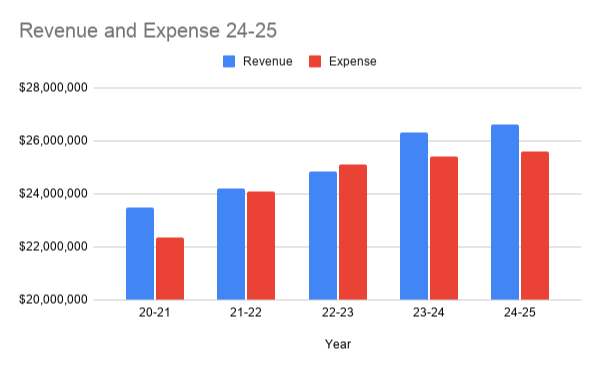Viewport: 600px width, 371px height.
Task: Select the blue Revenue bar for 22-23
Action: [x=323, y=236]
